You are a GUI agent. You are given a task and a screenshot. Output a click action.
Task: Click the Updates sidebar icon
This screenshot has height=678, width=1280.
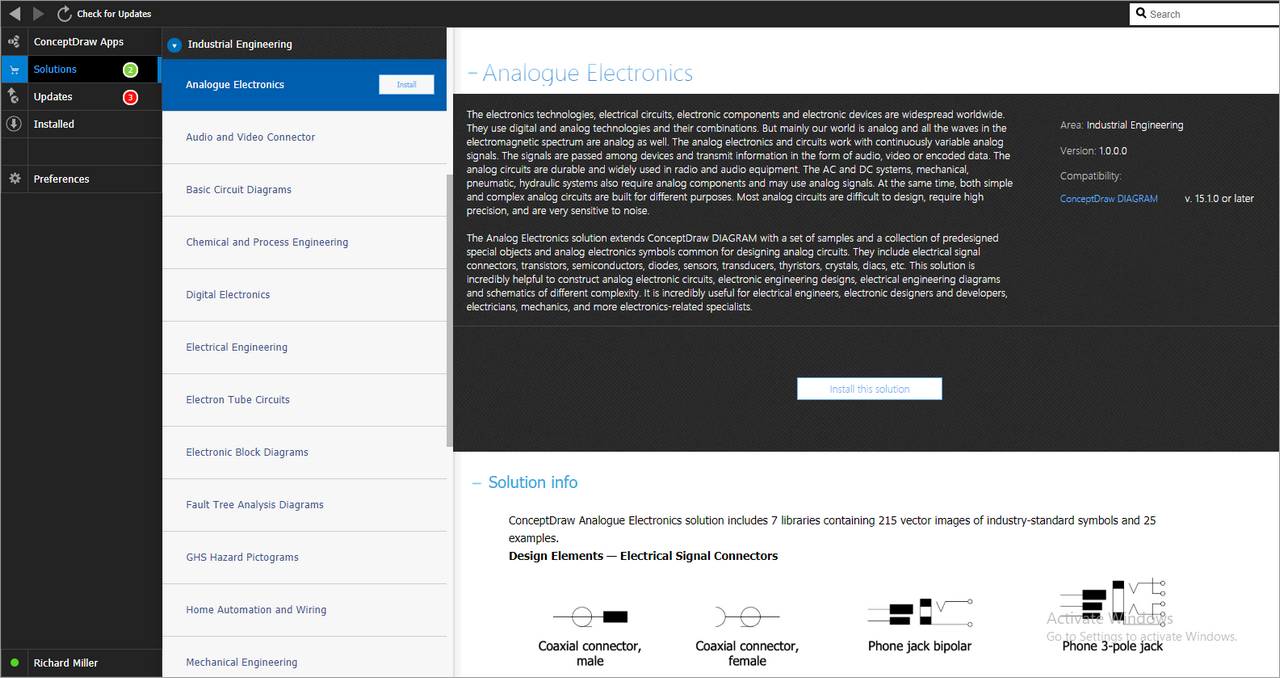coord(14,97)
